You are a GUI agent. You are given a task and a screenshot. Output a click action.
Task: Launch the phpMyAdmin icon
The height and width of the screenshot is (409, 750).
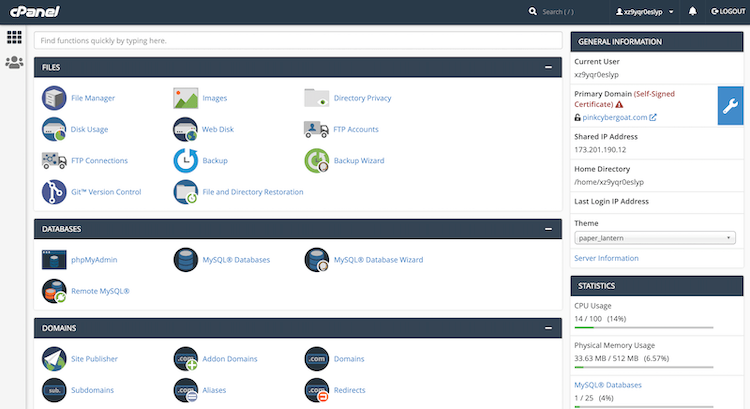[x=54, y=260]
